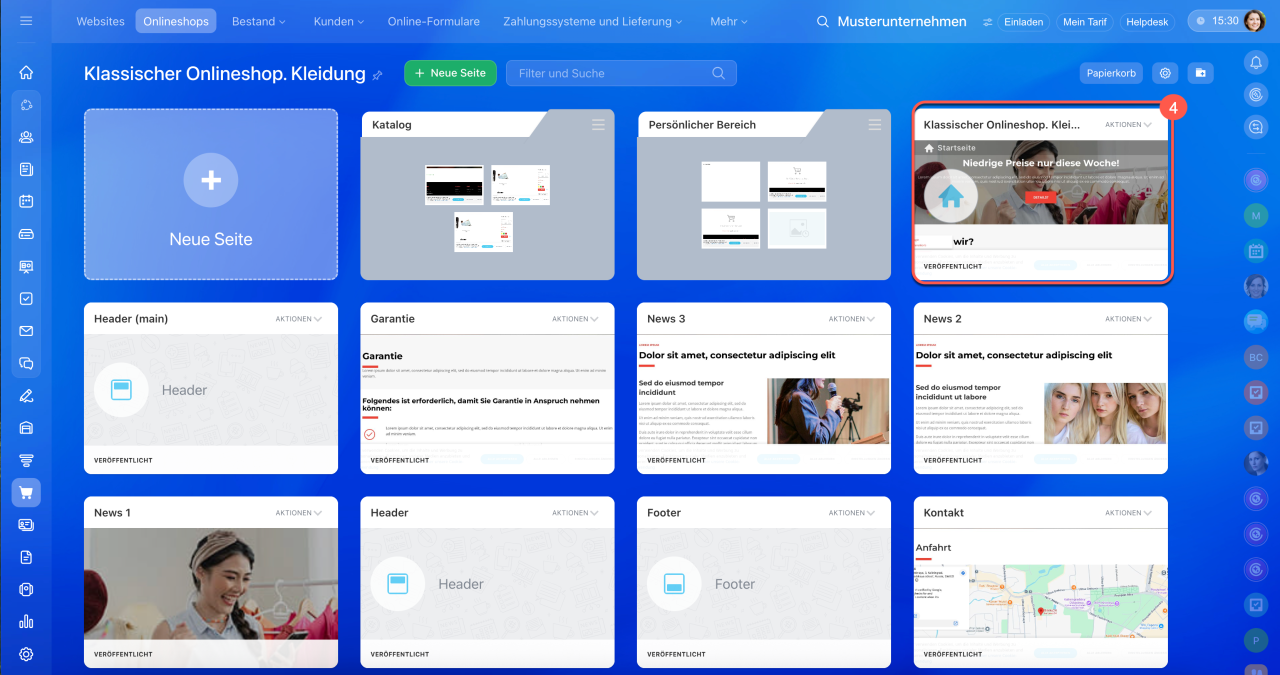Expand the Mehr dropdown menu
The height and width of the screenshot is (675, 1280).
pos(729,21)
